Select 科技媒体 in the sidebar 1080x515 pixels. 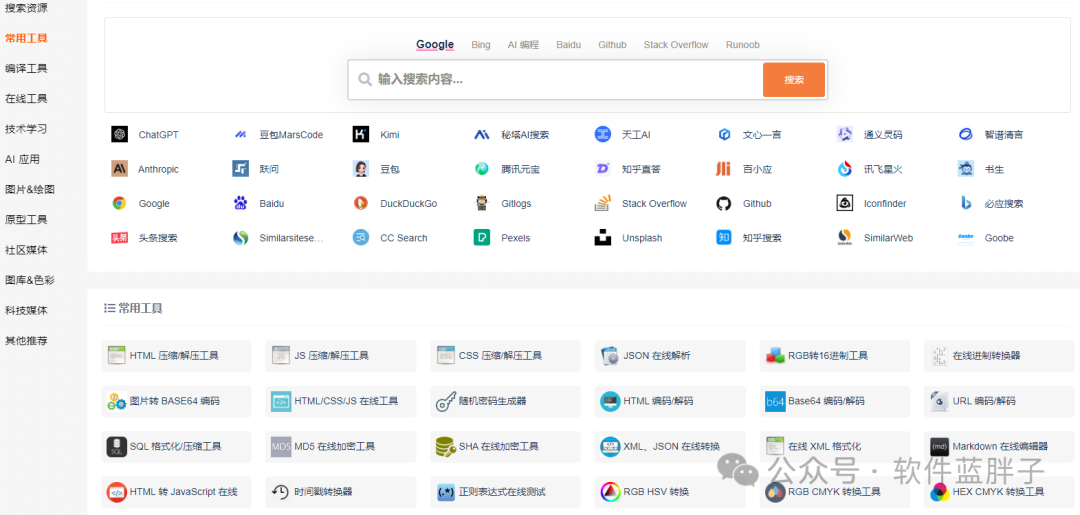tap(26, 311)
